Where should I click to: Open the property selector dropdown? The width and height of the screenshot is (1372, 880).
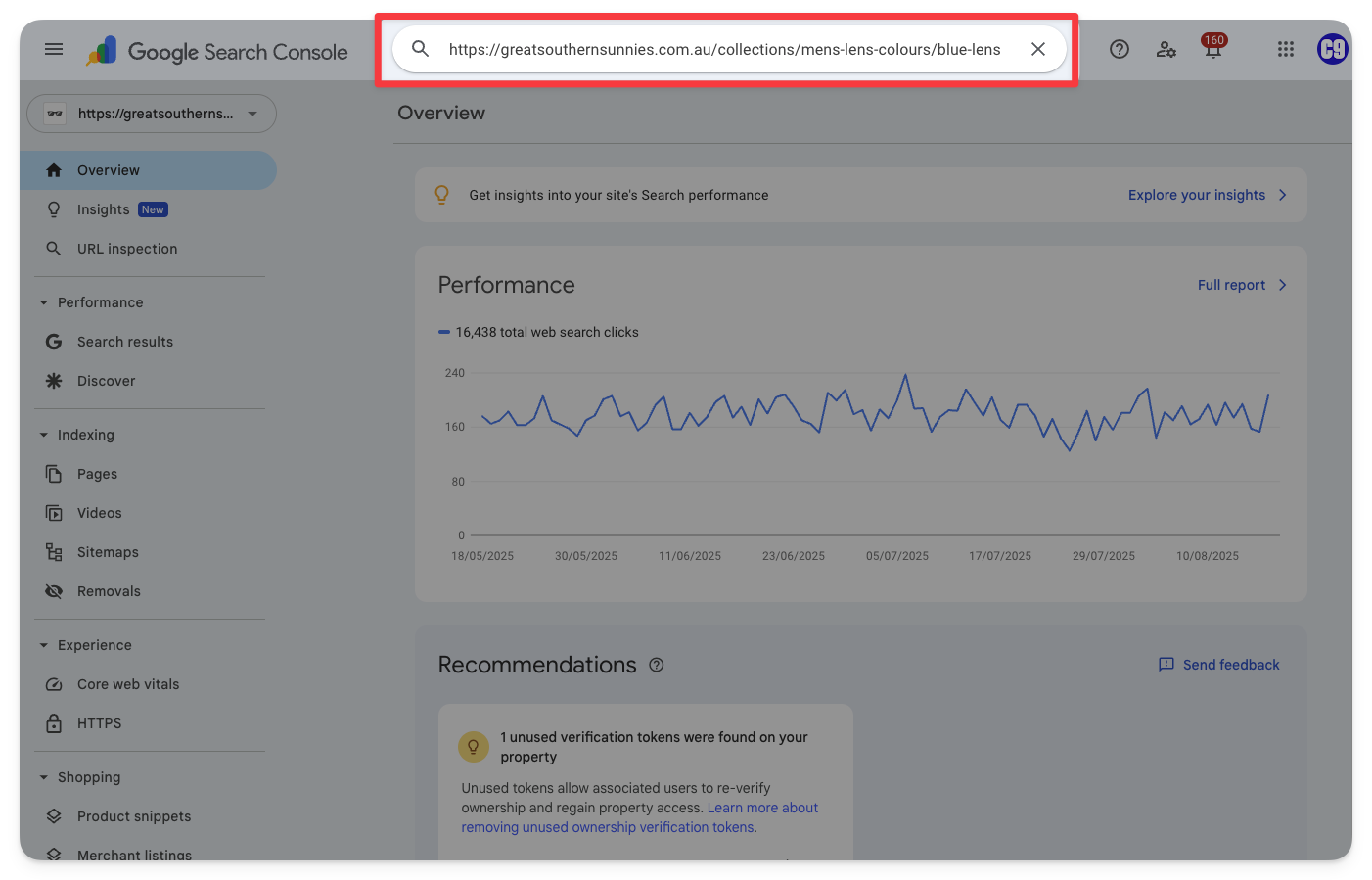coord(152,114)
